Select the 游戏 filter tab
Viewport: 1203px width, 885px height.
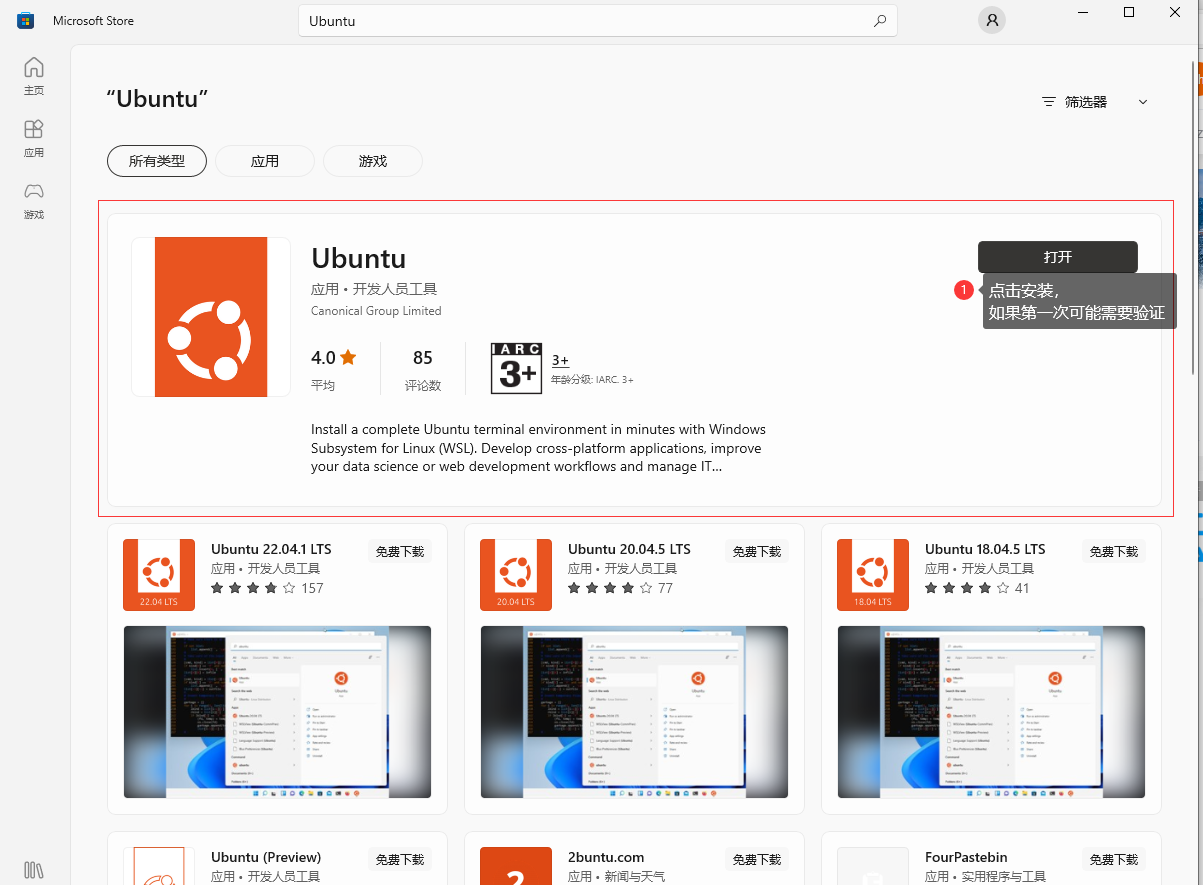pyautogui.click(x=373, y=161)
